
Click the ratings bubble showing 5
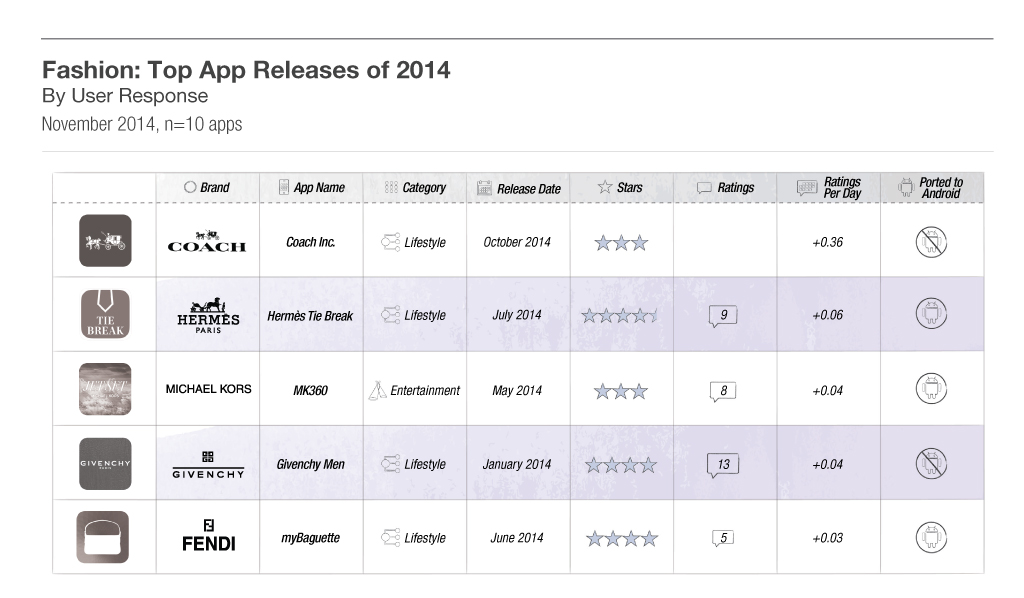(723, 539)
